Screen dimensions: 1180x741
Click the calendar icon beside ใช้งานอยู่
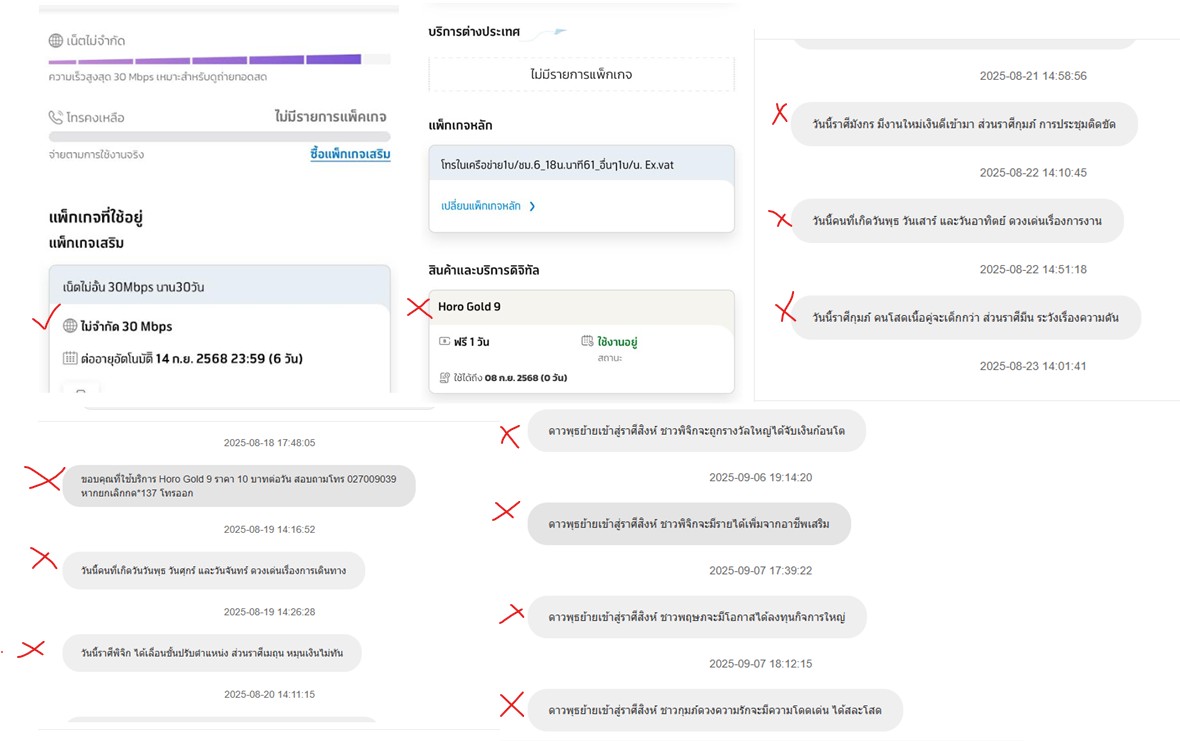587,341
